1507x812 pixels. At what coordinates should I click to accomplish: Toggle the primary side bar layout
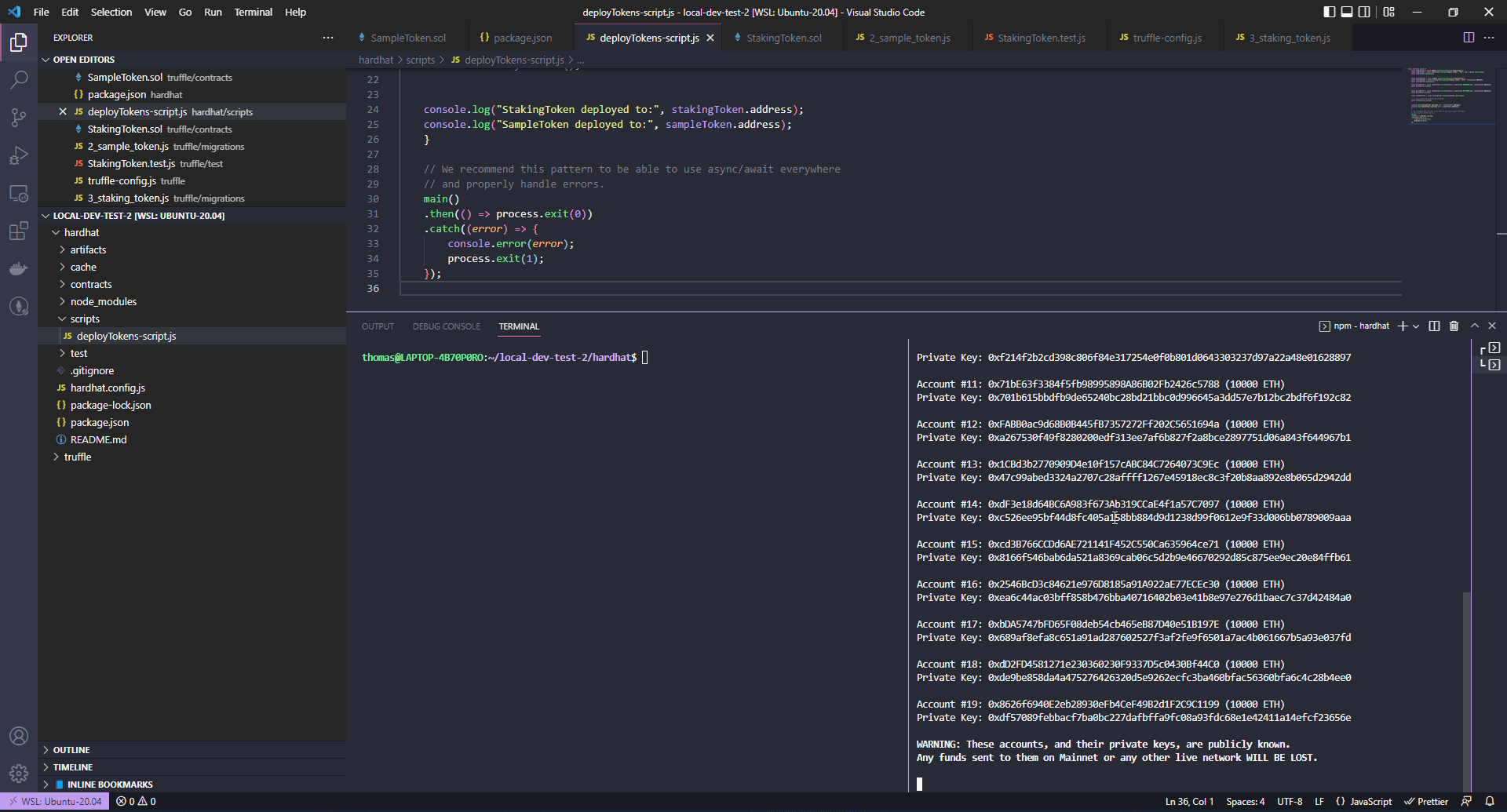(1329, 12)
